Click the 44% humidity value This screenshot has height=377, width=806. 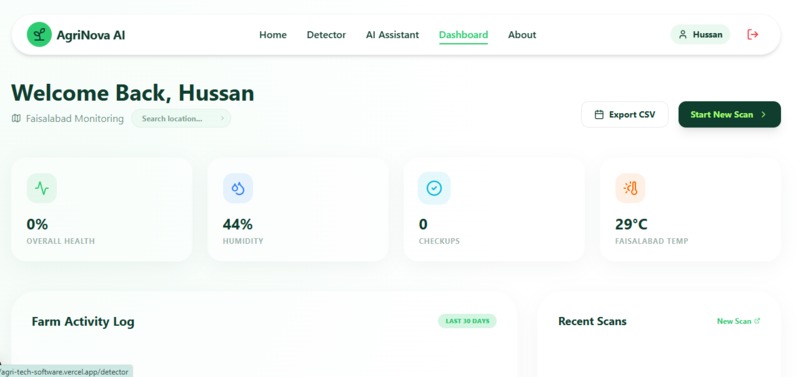coord(237,224)
